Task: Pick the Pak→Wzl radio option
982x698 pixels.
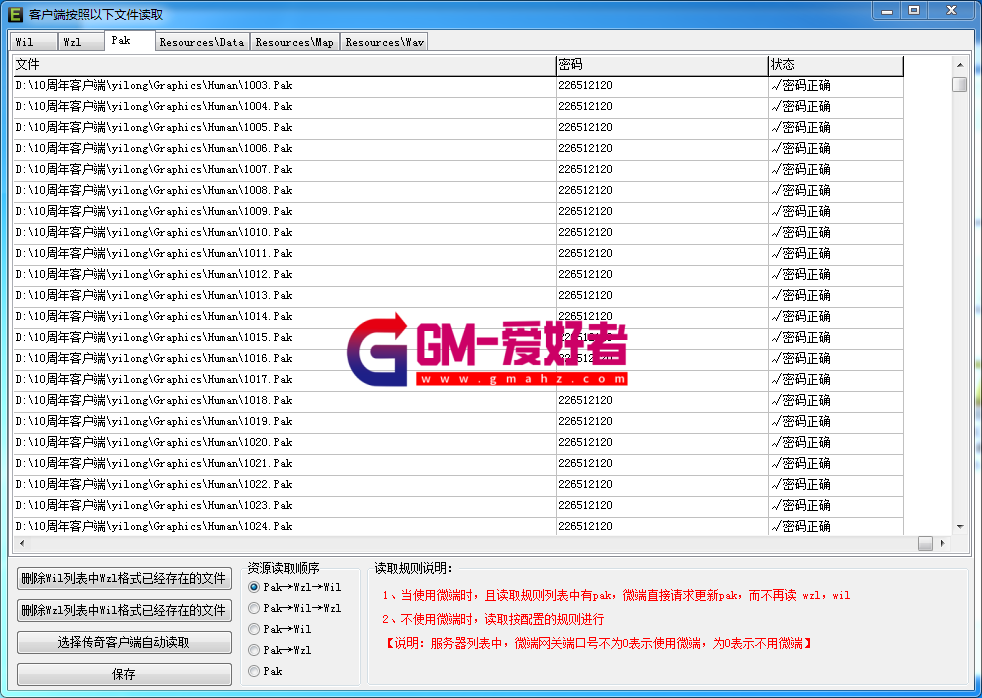Action: pyautogui.click(x=254, y=650)
